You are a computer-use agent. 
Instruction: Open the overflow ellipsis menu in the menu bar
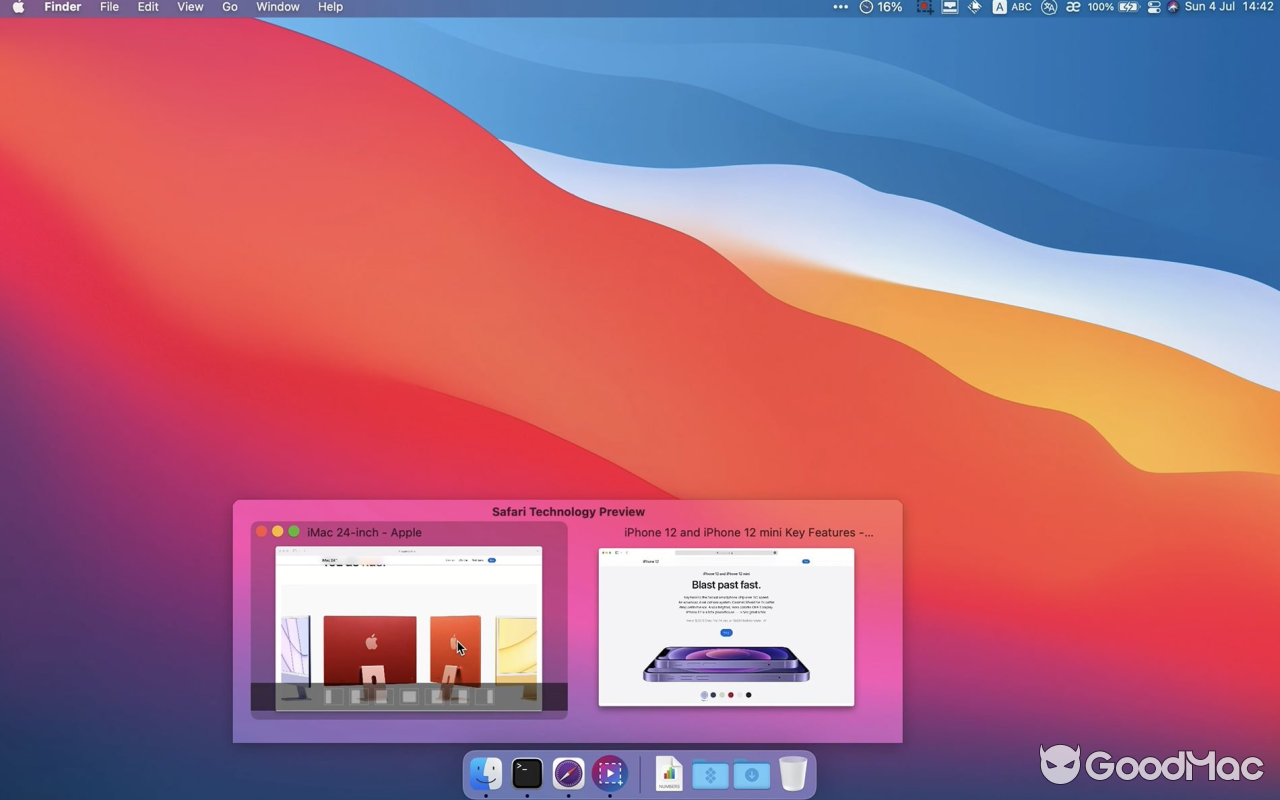click(840, 7)
